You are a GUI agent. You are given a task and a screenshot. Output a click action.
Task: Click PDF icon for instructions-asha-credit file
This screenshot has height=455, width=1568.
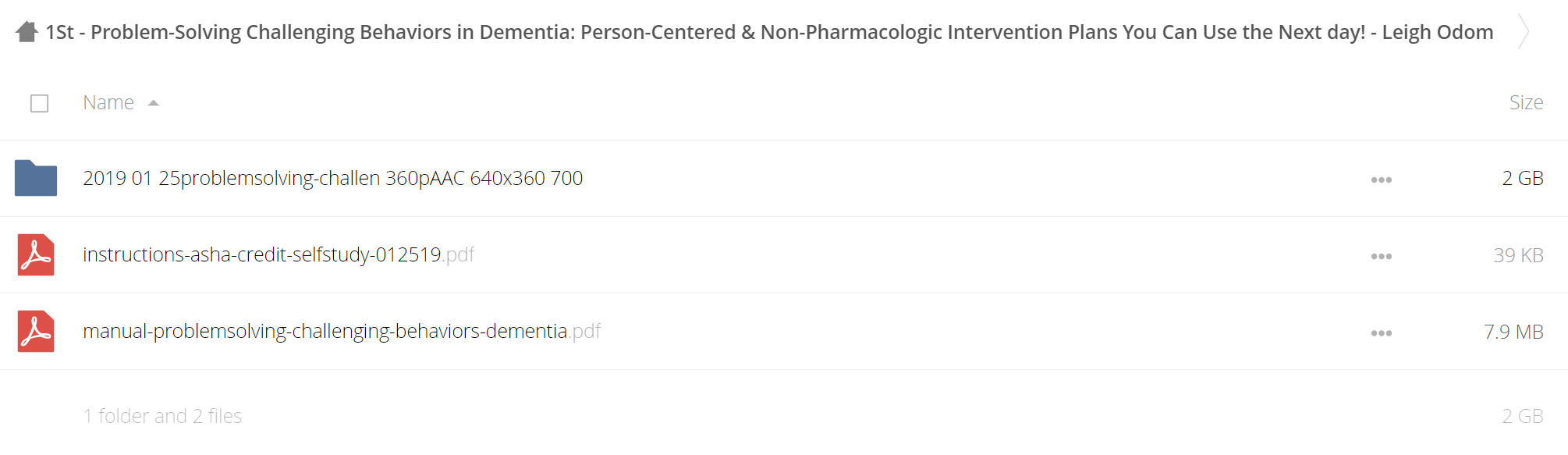coord(36,254)
